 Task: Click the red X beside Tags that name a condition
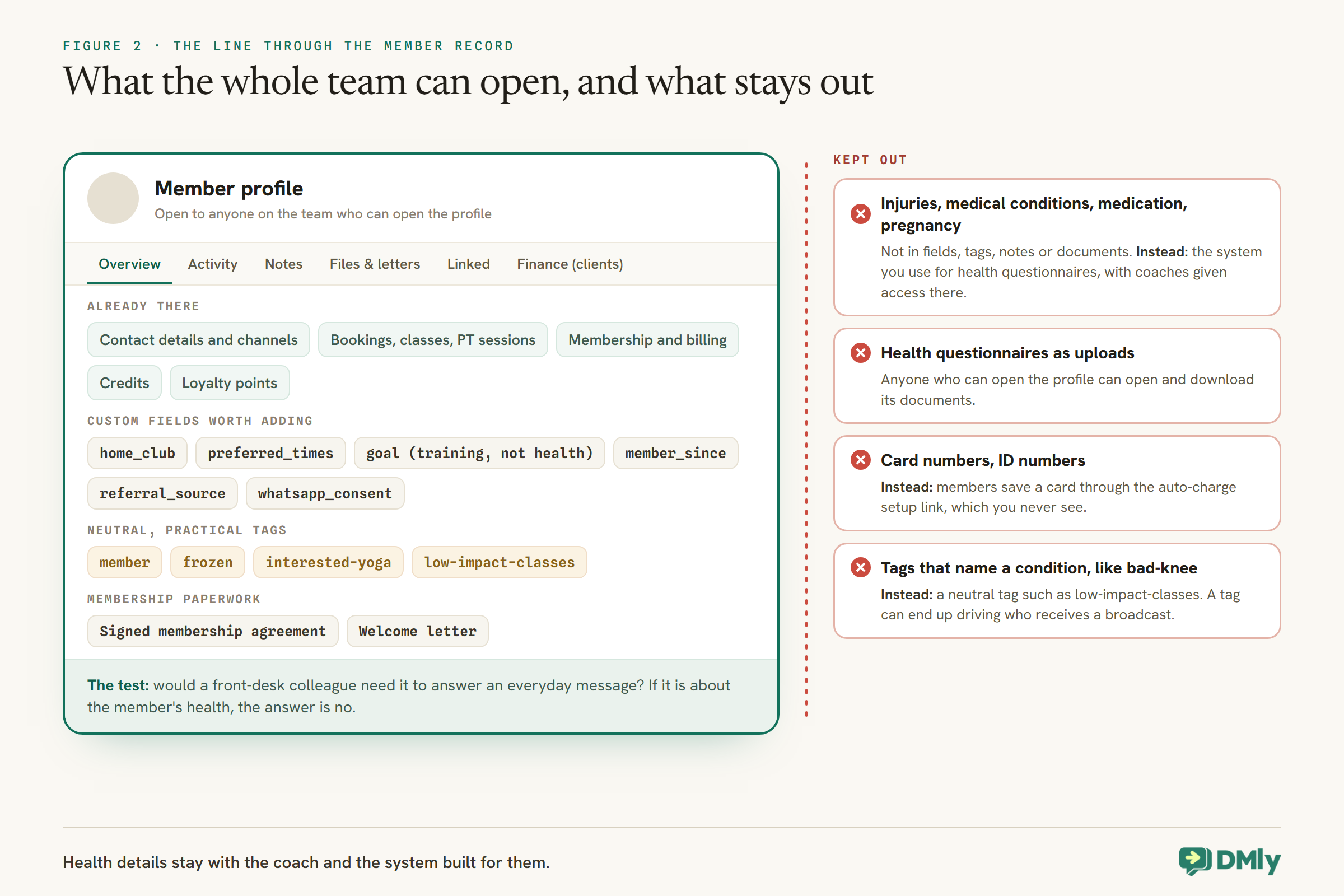[x=860, y=568]
